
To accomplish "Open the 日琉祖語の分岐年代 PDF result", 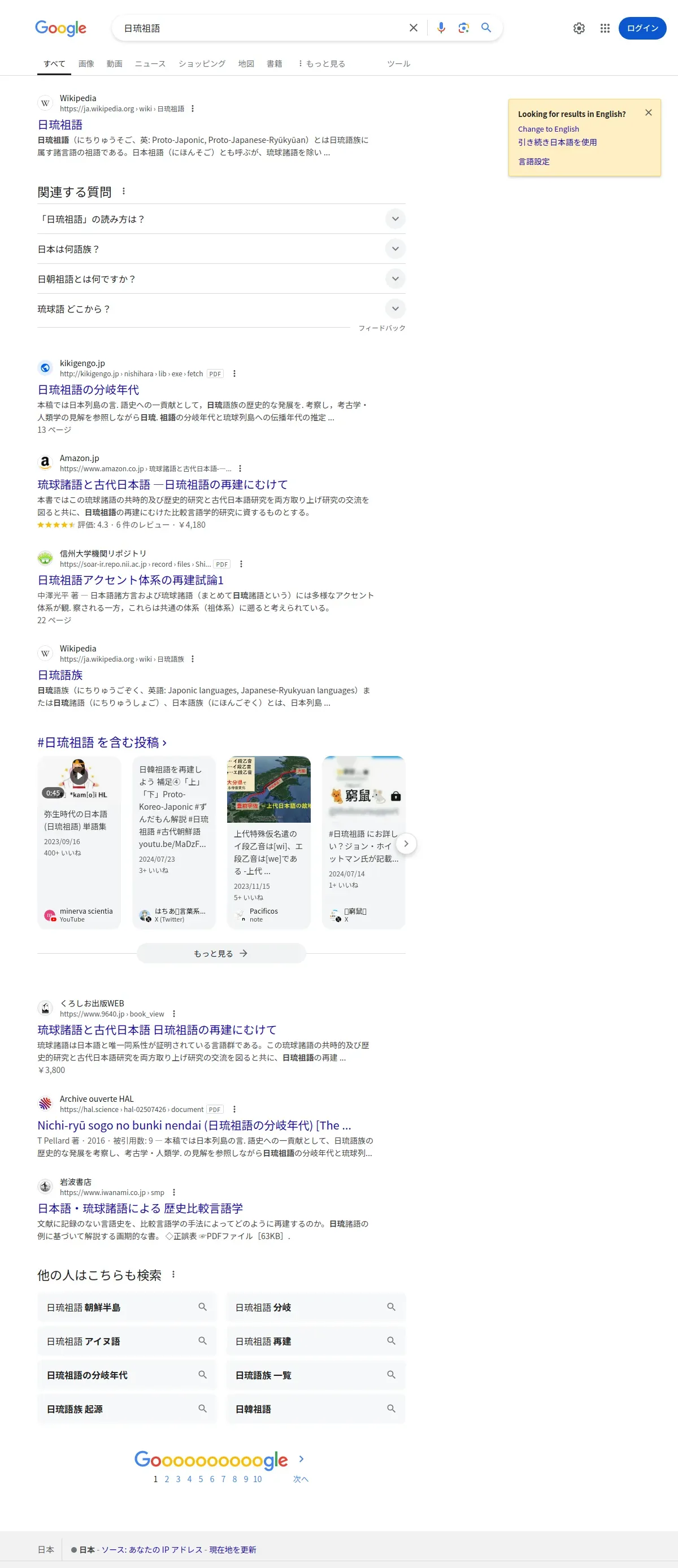I will coord(88,389).
